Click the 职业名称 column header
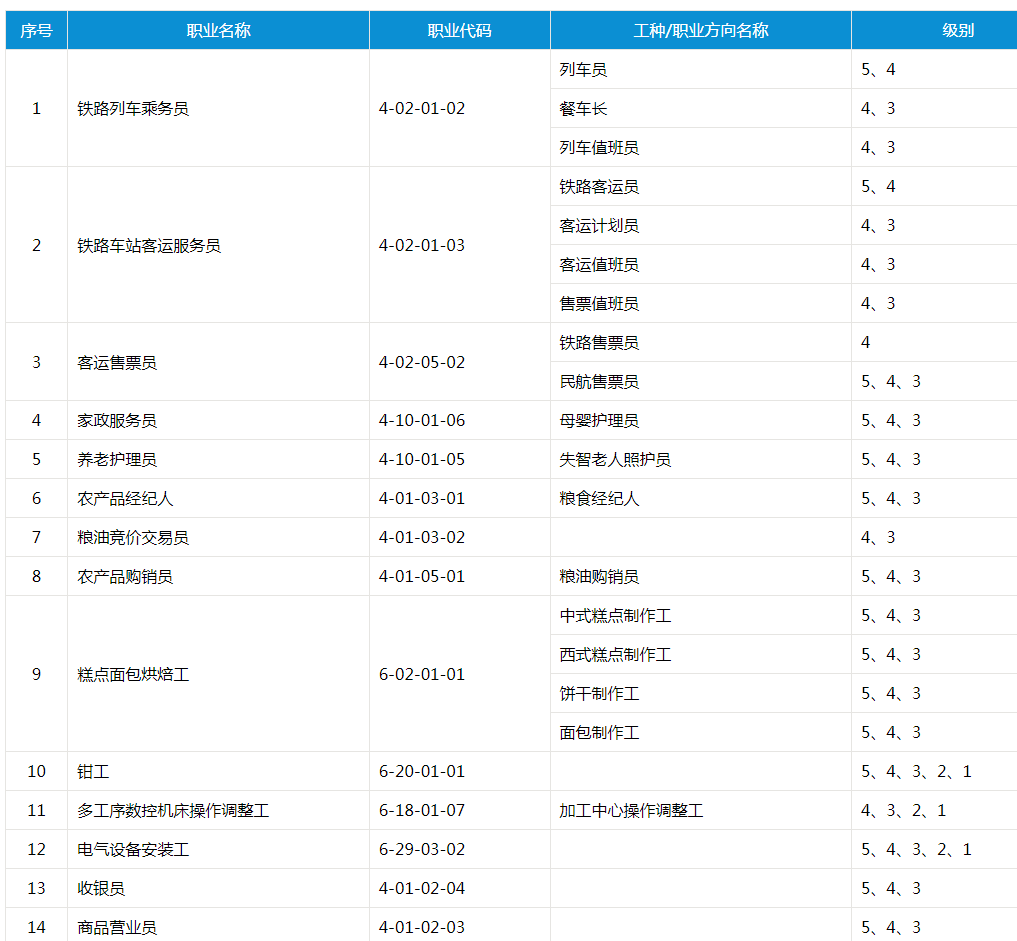This screenshot has height=941, width=1017. pos(219,30)
